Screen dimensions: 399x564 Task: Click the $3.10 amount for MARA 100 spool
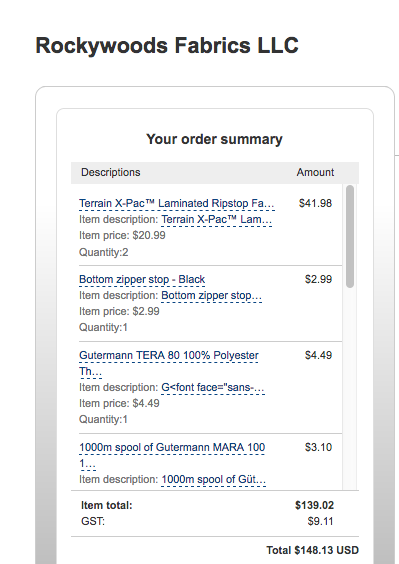(318, 447)
